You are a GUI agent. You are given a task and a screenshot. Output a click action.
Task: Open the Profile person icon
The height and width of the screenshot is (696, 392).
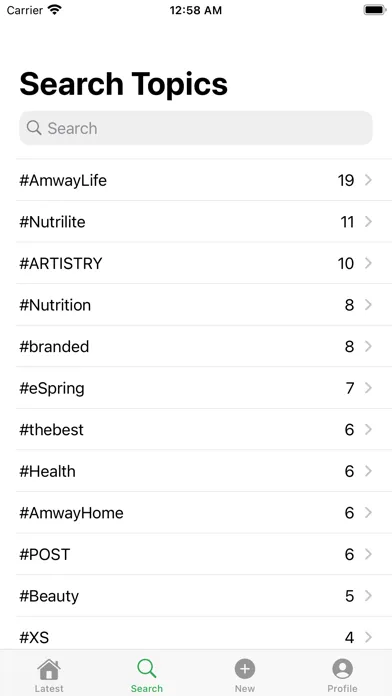[x=342, y=668]
